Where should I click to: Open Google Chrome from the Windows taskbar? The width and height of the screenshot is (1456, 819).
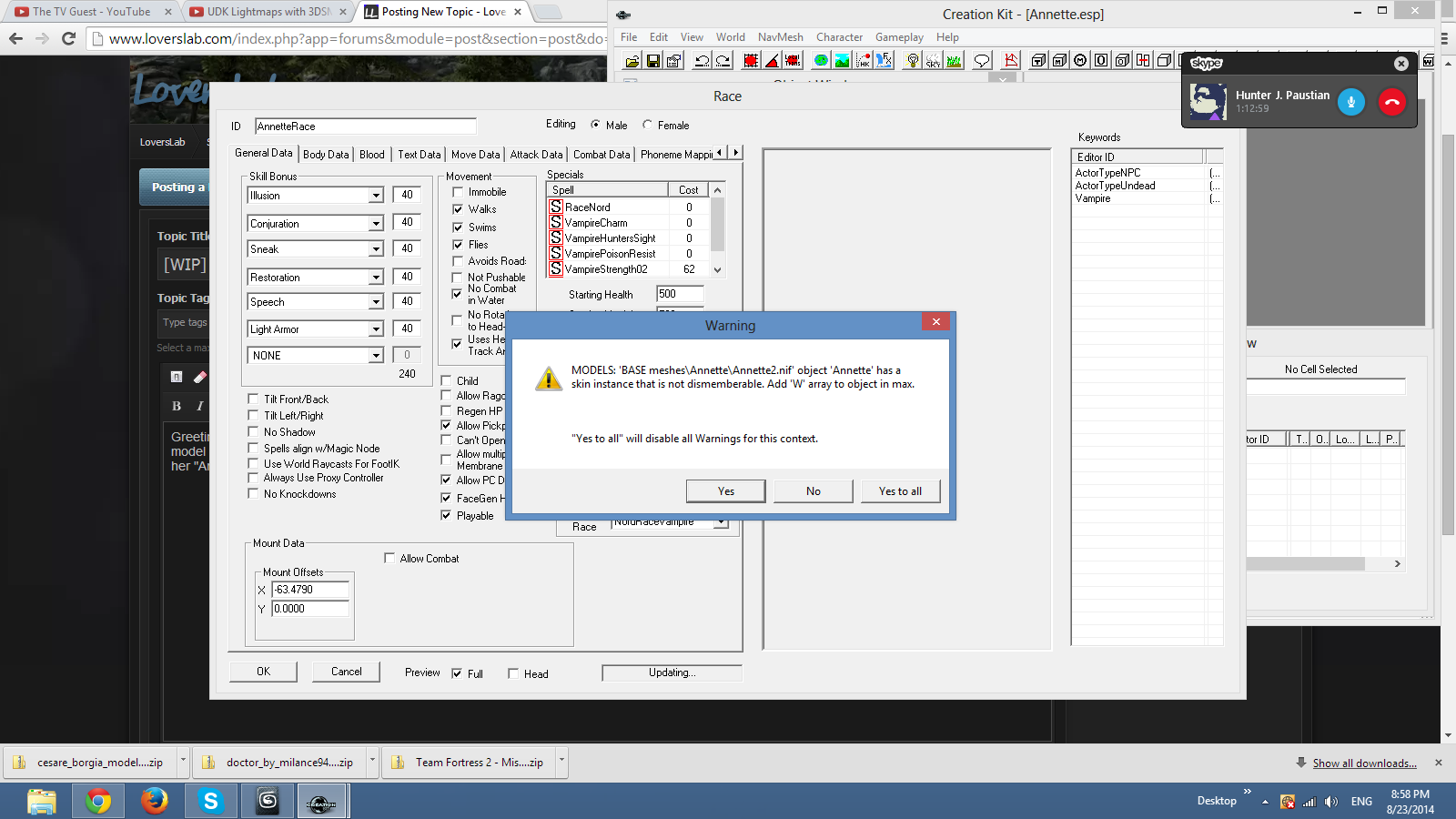click(x=98, y=801)
